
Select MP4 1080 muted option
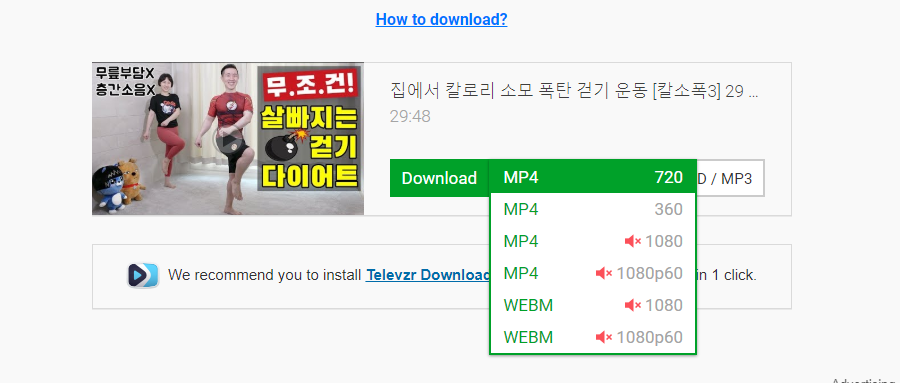tap(593, 241)
